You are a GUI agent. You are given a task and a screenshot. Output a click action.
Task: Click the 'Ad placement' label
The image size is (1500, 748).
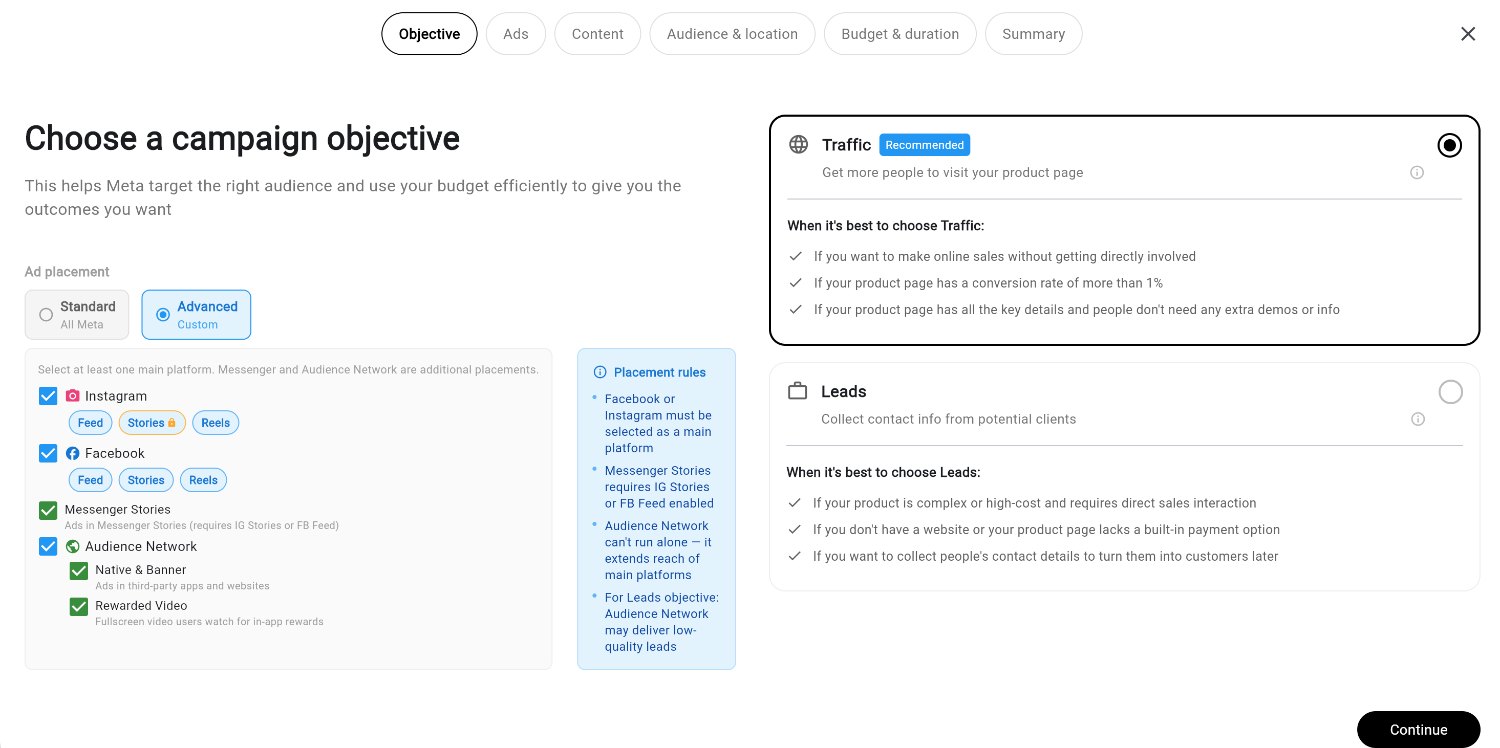click(x=67, y=272)
